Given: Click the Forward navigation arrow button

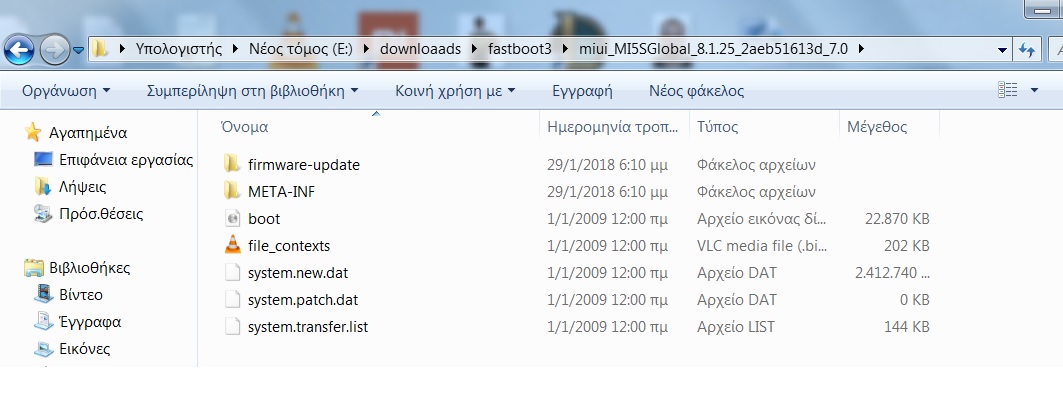Looking at the screenshot, I should (54, 48).
